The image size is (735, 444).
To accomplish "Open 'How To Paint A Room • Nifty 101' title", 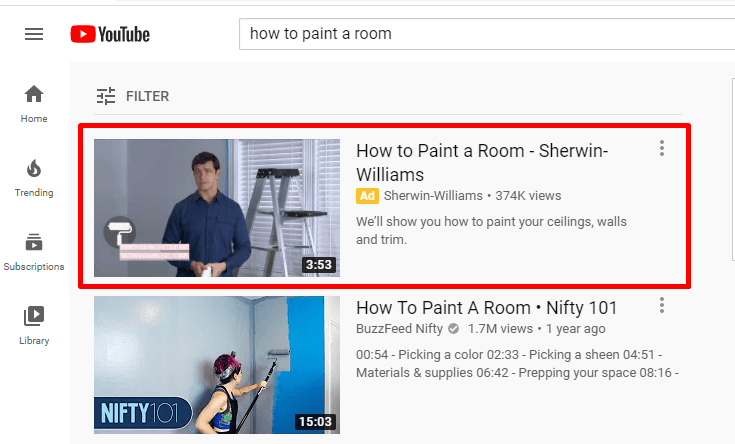I will click(487, 308).
